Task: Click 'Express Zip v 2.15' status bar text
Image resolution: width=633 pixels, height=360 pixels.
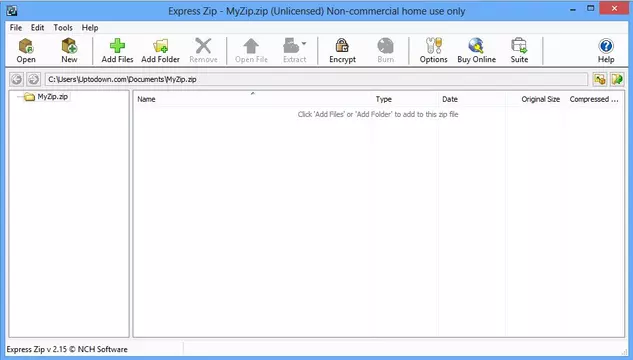Action: (x=67, y=349)
